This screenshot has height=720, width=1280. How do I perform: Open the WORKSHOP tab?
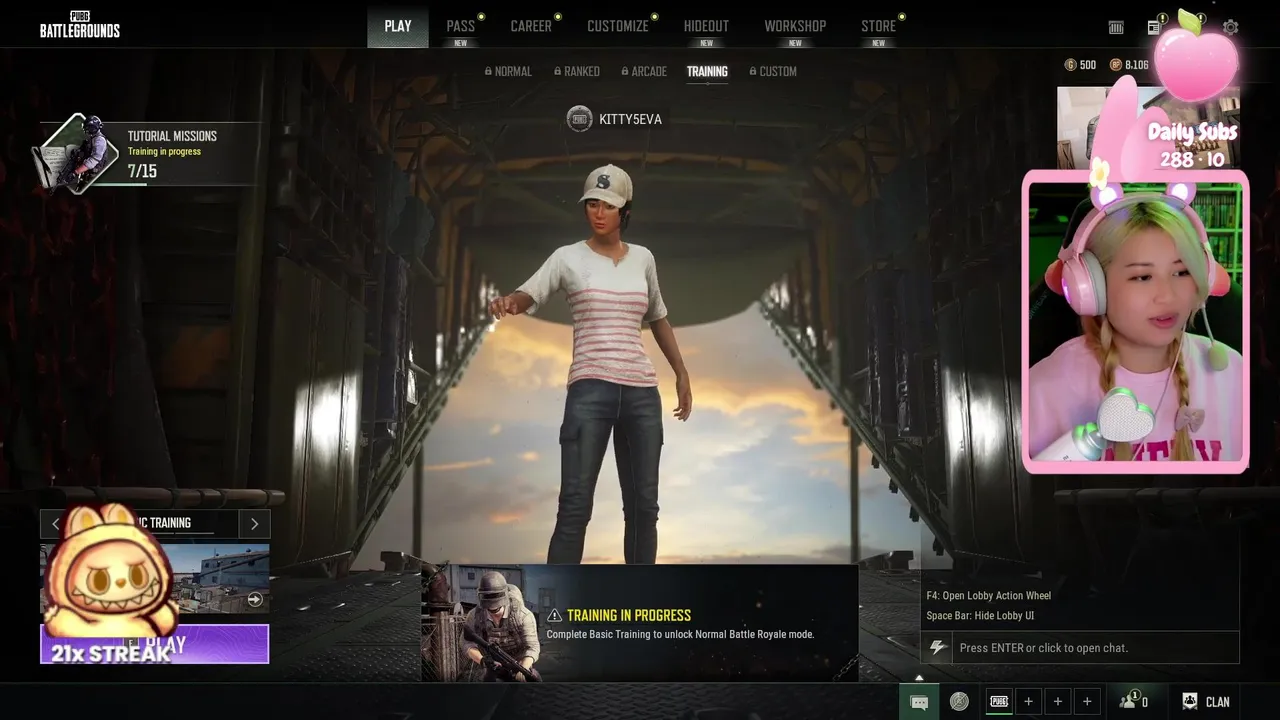(795, 26)
